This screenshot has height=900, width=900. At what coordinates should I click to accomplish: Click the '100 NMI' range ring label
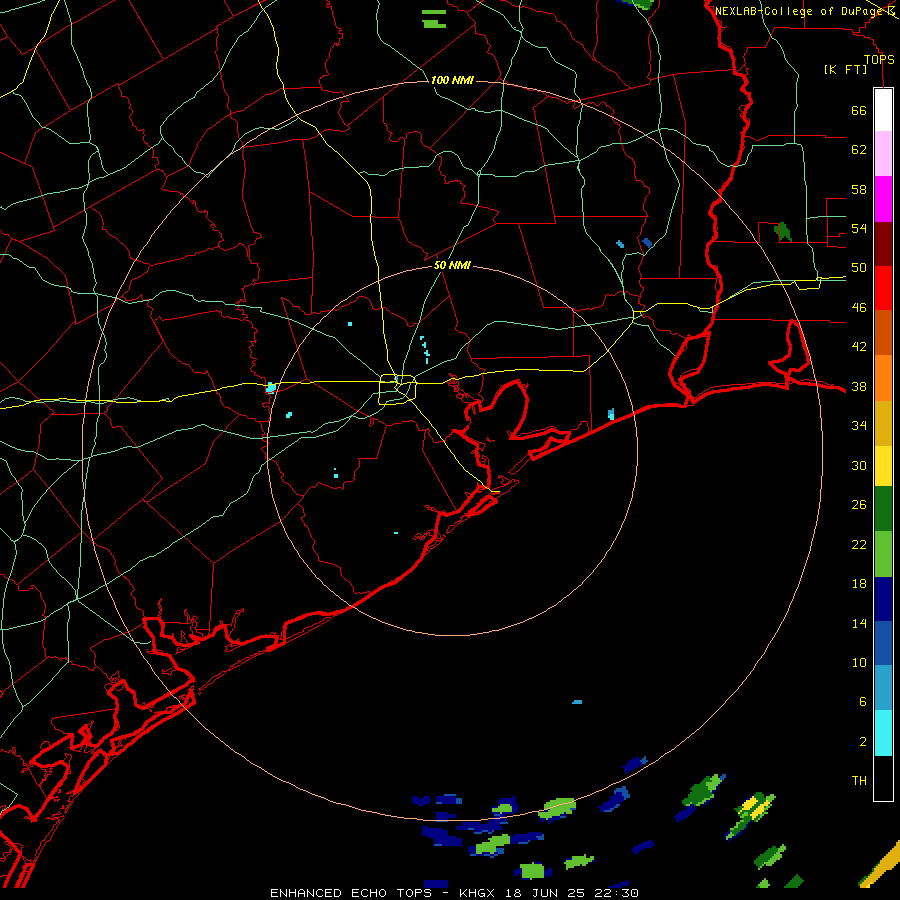click(452, 80)
